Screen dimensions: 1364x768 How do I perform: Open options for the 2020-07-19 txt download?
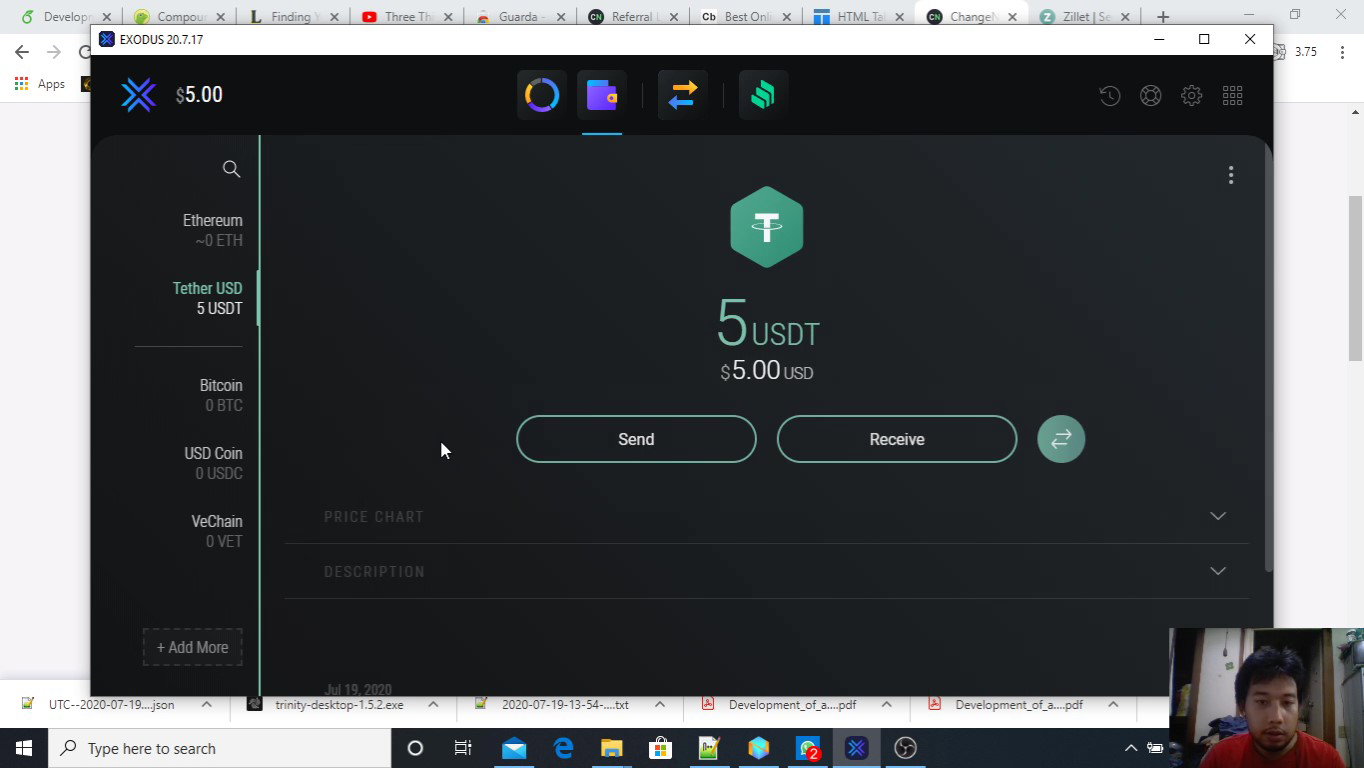(660, 704)
